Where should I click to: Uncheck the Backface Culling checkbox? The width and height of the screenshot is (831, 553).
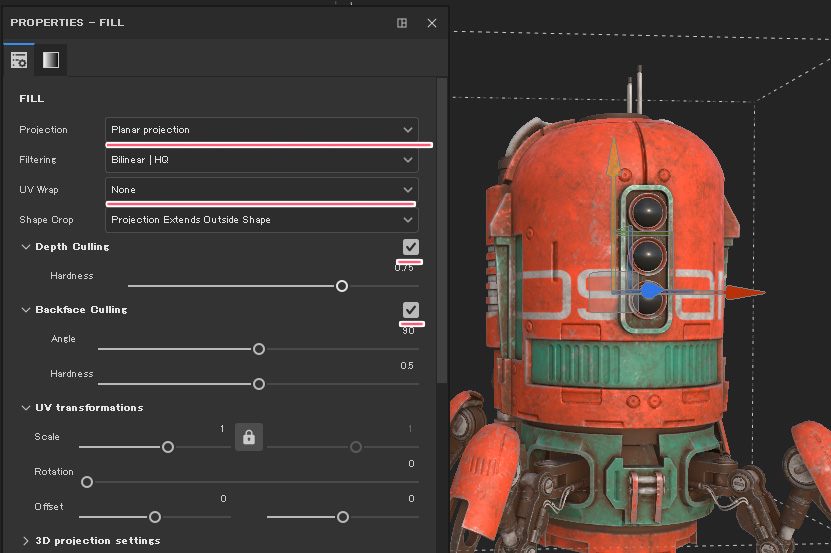point(410,310)
